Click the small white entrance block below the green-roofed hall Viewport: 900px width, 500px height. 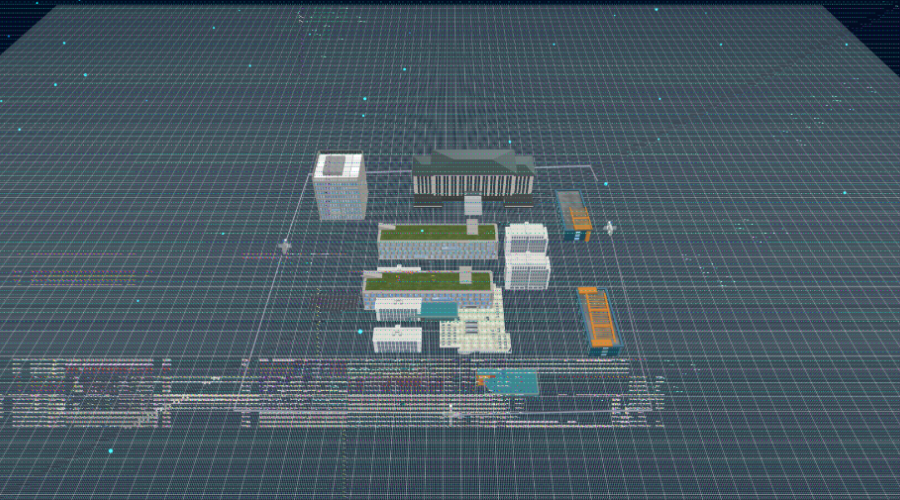pos(473,205)
